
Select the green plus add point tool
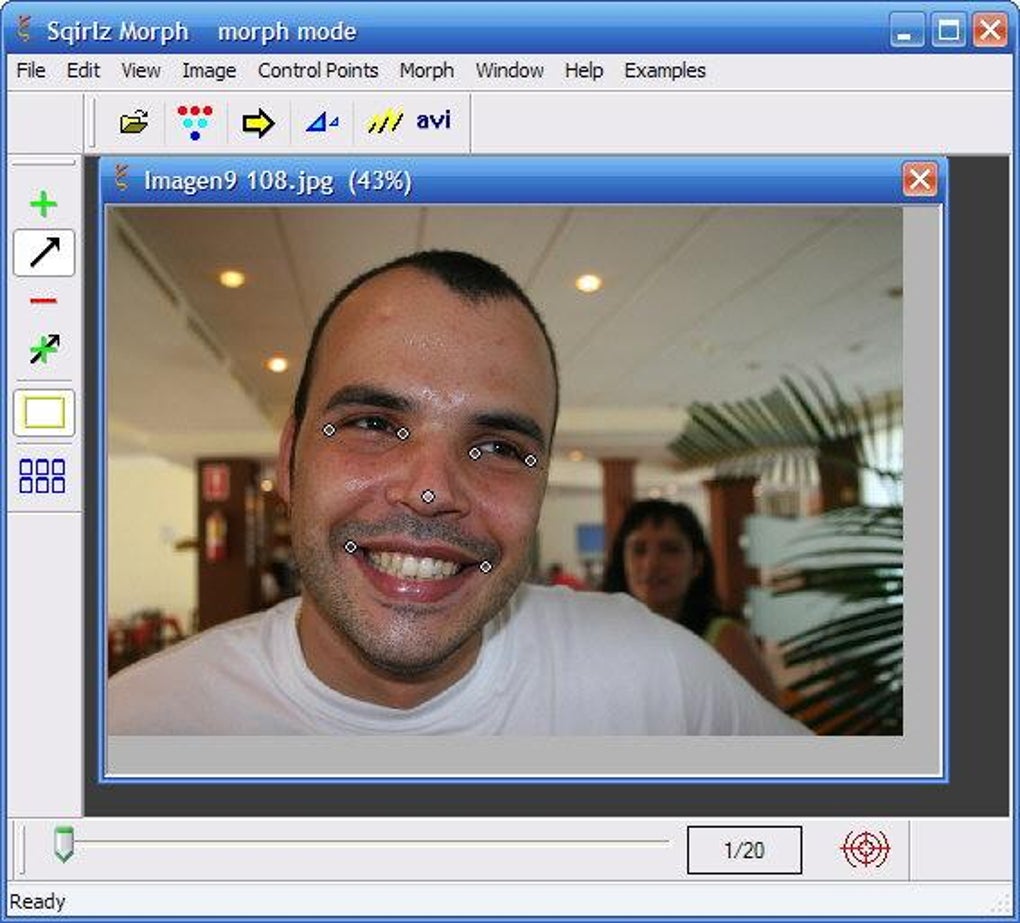click(x=44, y=204)
